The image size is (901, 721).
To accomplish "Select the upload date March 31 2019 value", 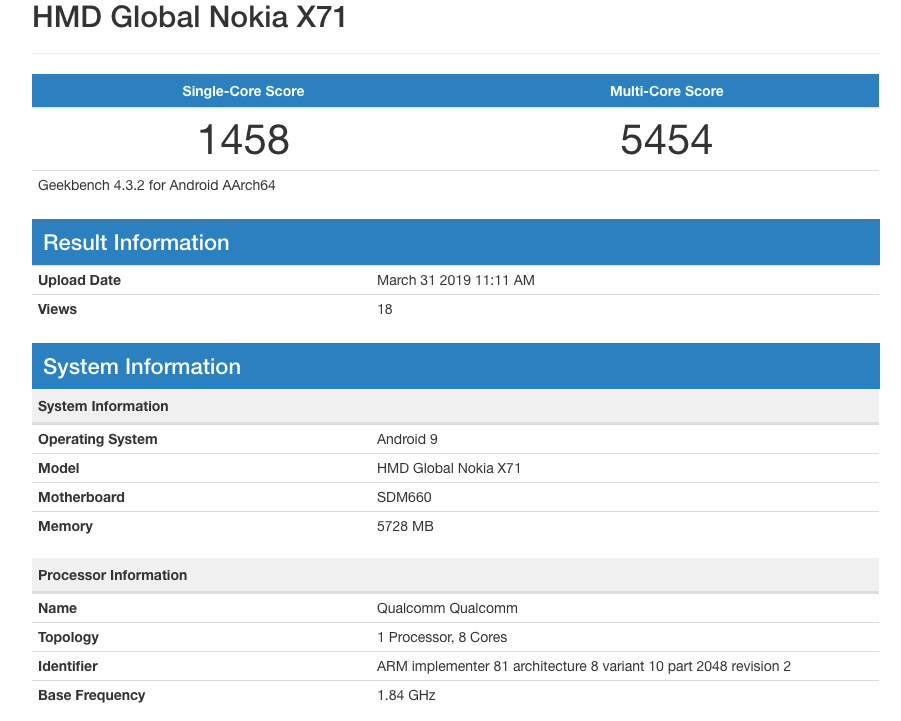I will point(455,281).
